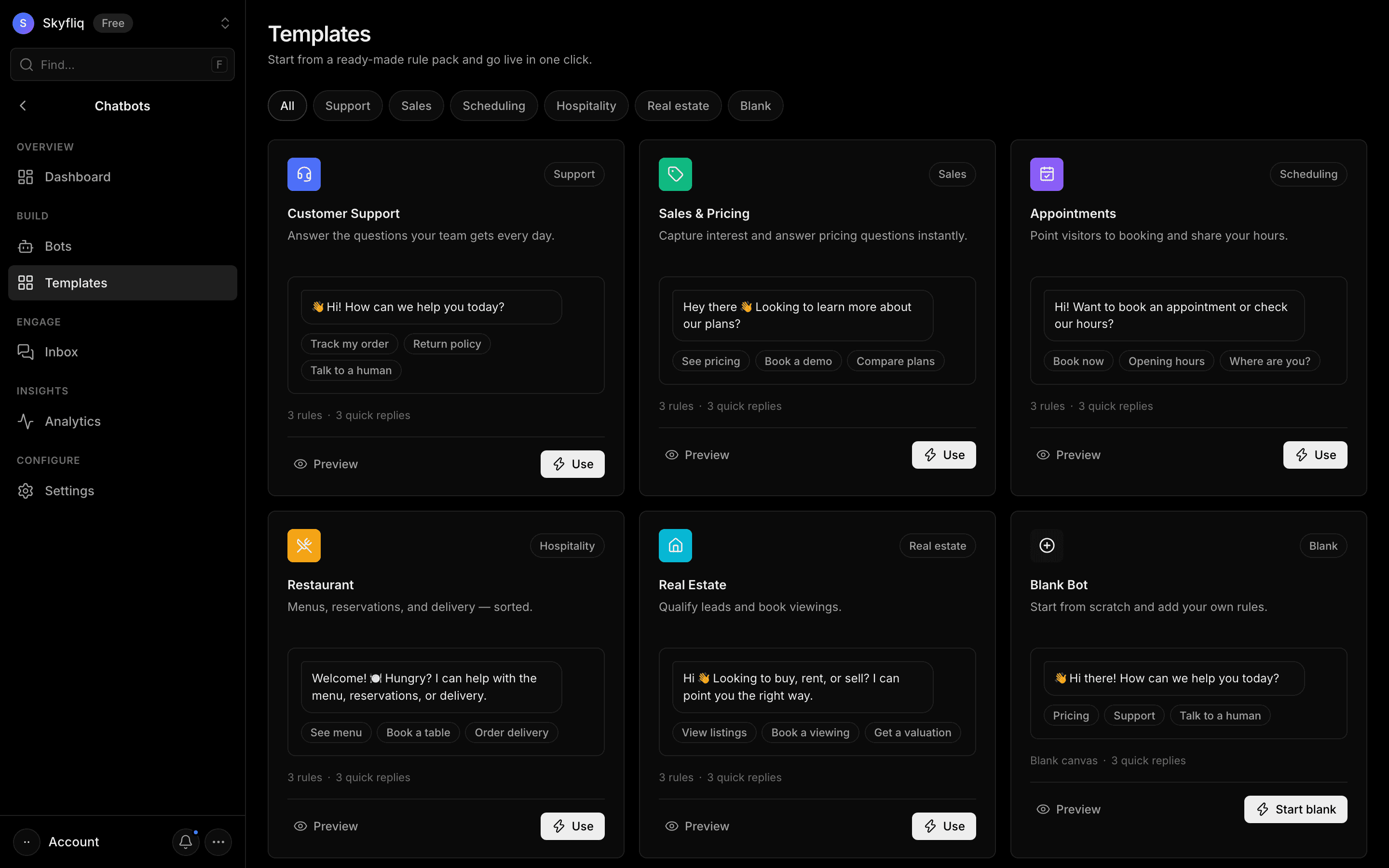Click the See pricing quick reply
Image resolution: width=1389 pixels, height=868 pixels.
[x=710, y=361]
